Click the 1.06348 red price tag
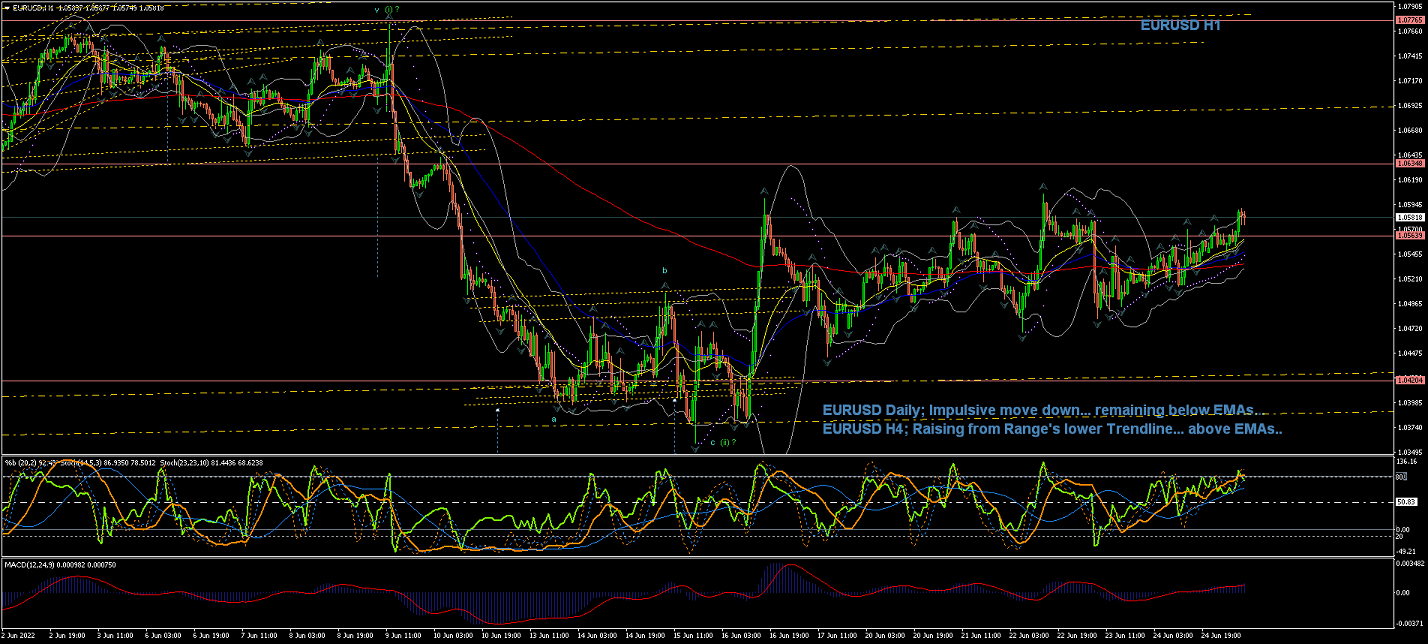 pos(1411,163)
